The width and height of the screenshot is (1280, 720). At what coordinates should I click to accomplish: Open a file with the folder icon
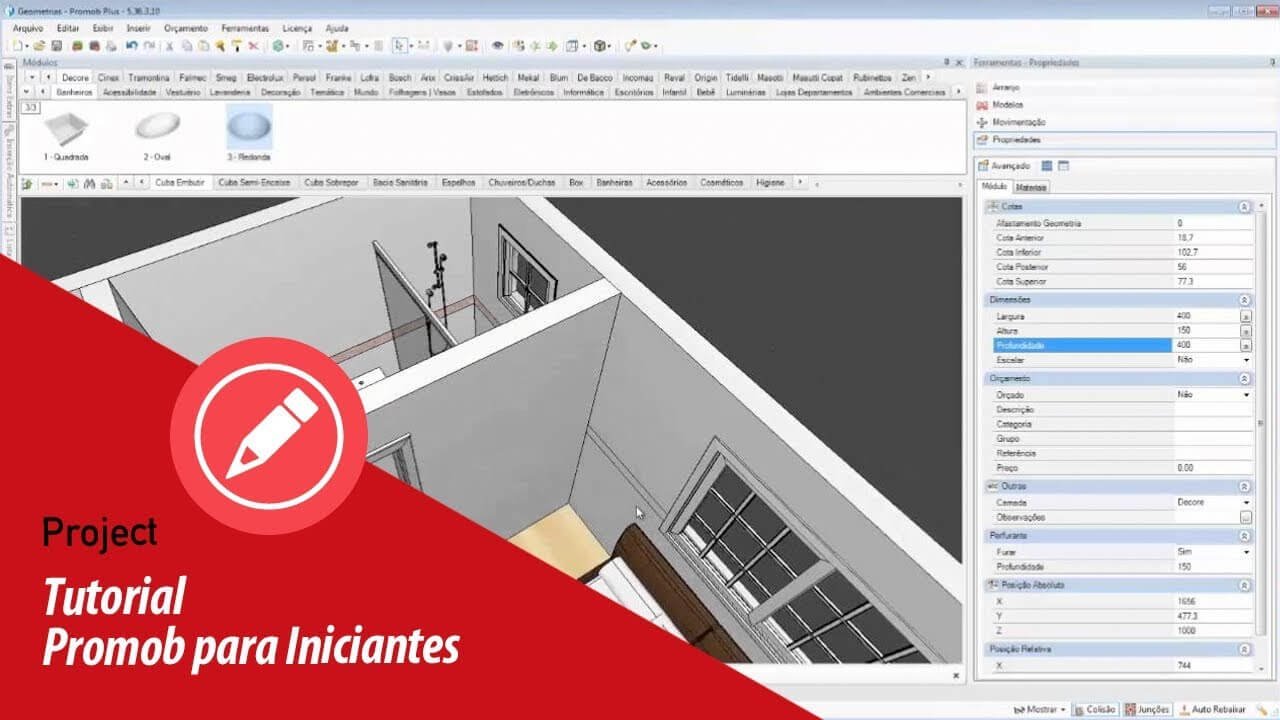click(x=40, y=45)
